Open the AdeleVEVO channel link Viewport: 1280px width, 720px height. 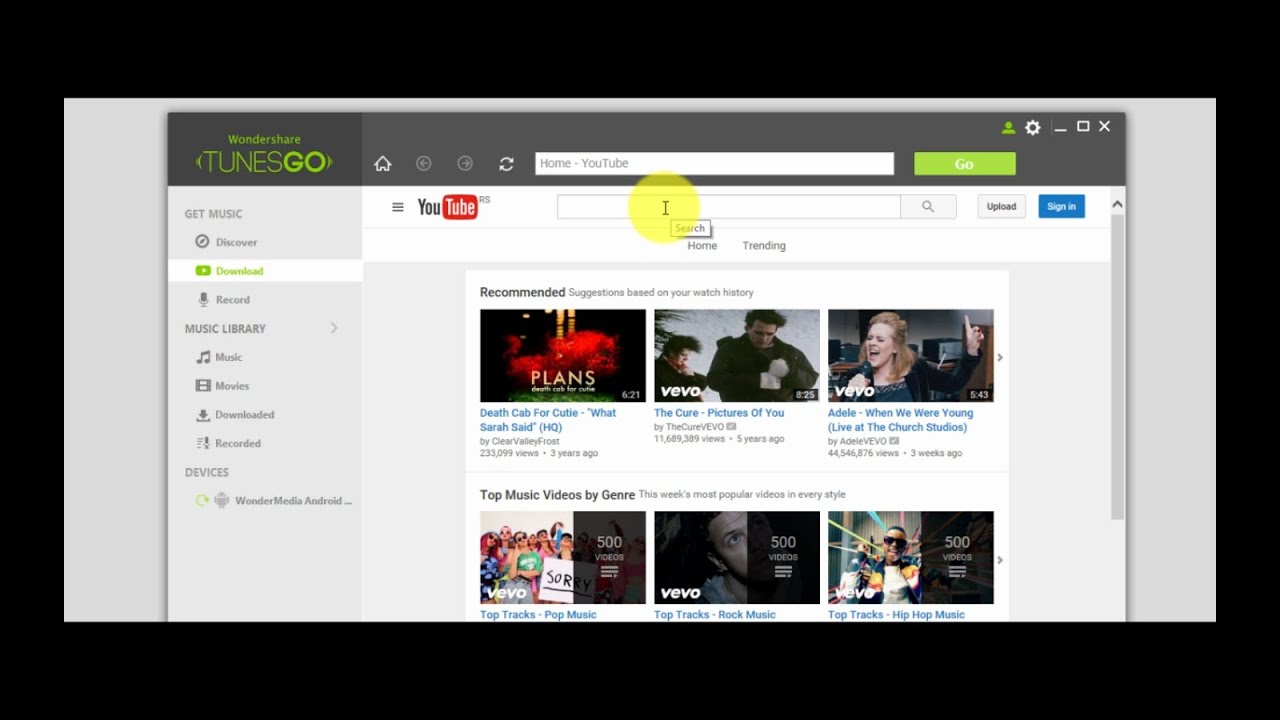tap(863, 441)
